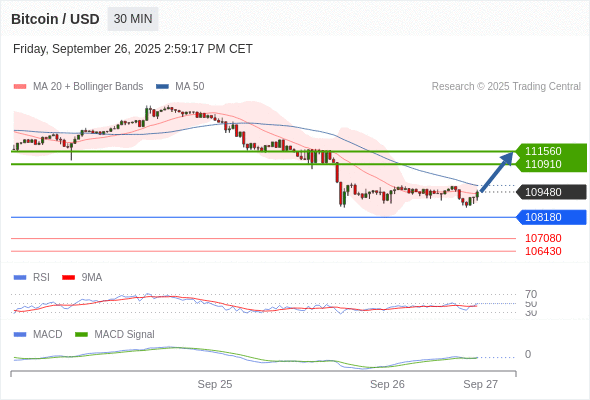Viewport: 590px width, 400px height.
Task: Click the Bitcoin / USD chart title
Action: tap(55, 19)
